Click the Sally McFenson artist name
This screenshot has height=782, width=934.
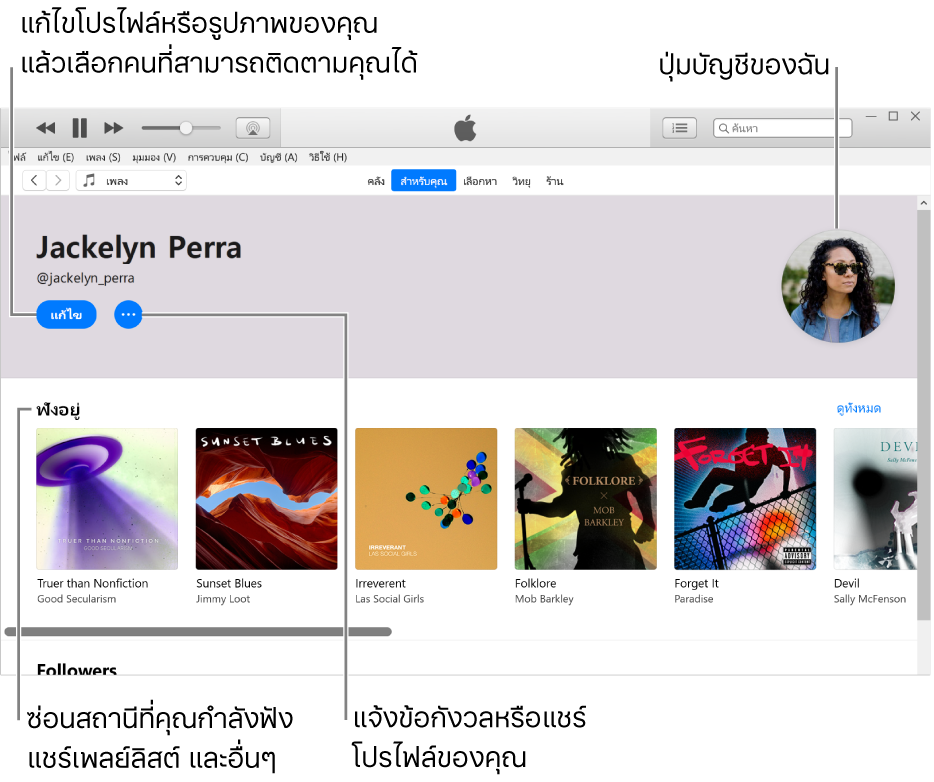870,599
